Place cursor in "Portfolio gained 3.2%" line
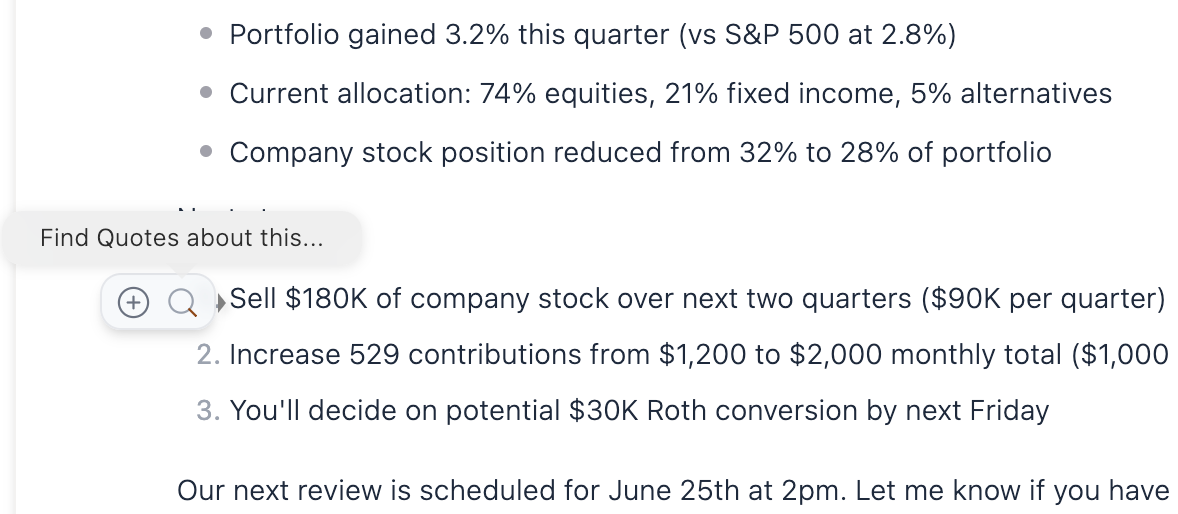 [x=400, y=35]
